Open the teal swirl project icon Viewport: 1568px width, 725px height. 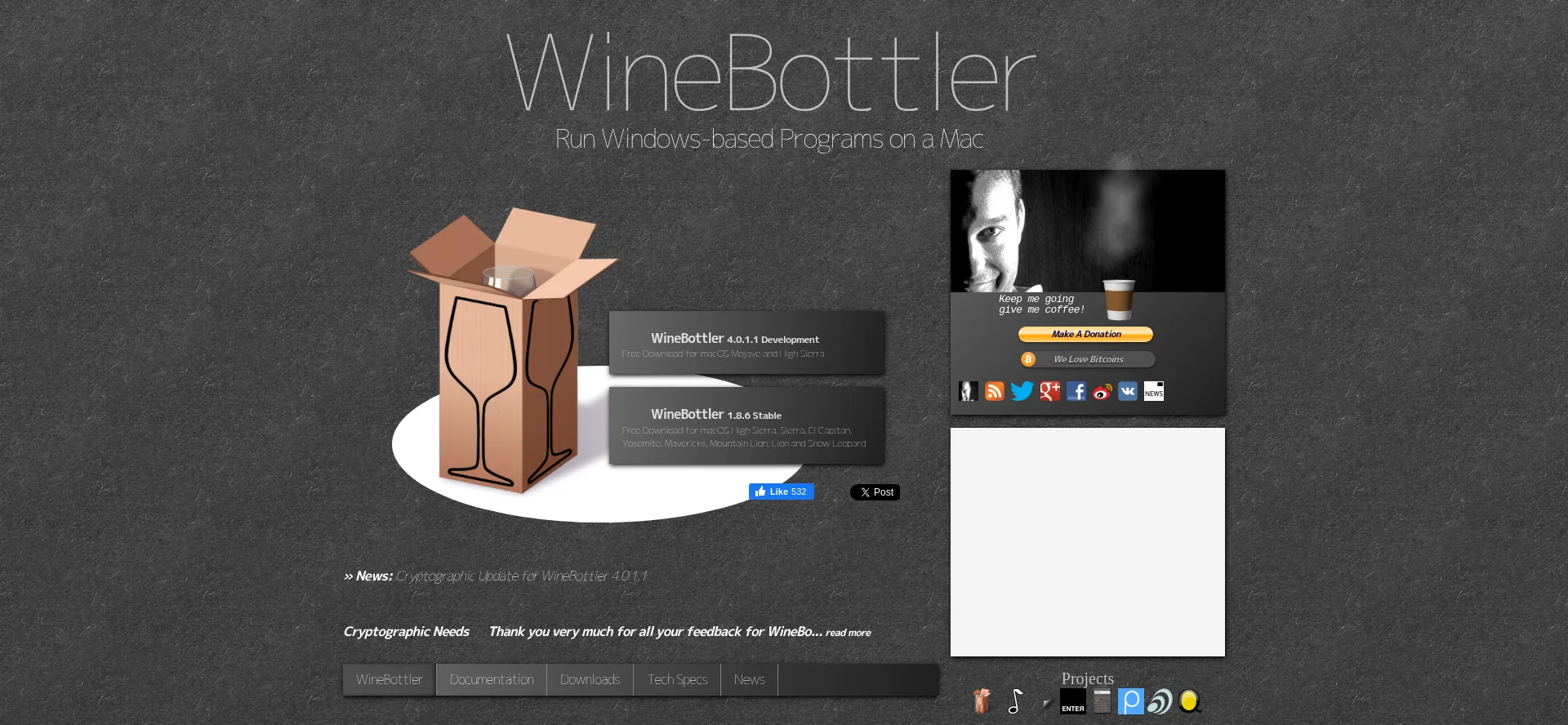pyautogui.click(x=1160, y=701)
